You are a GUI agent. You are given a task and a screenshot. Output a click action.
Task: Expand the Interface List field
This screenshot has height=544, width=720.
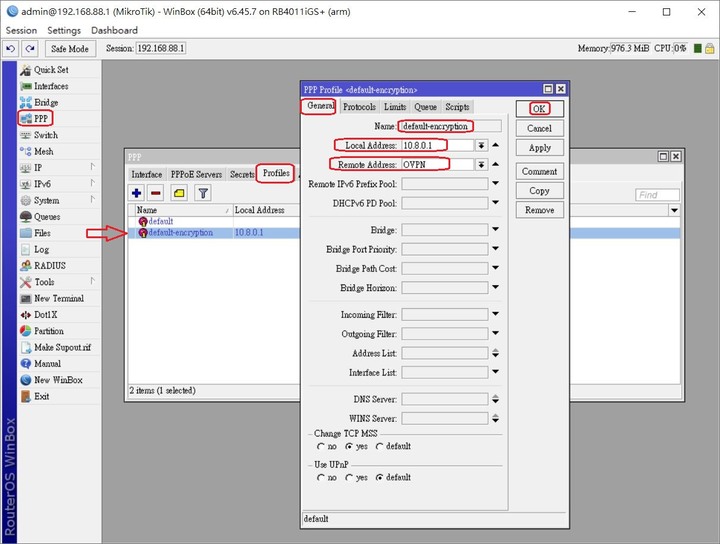pyautogui.click(x=495, y=372)
